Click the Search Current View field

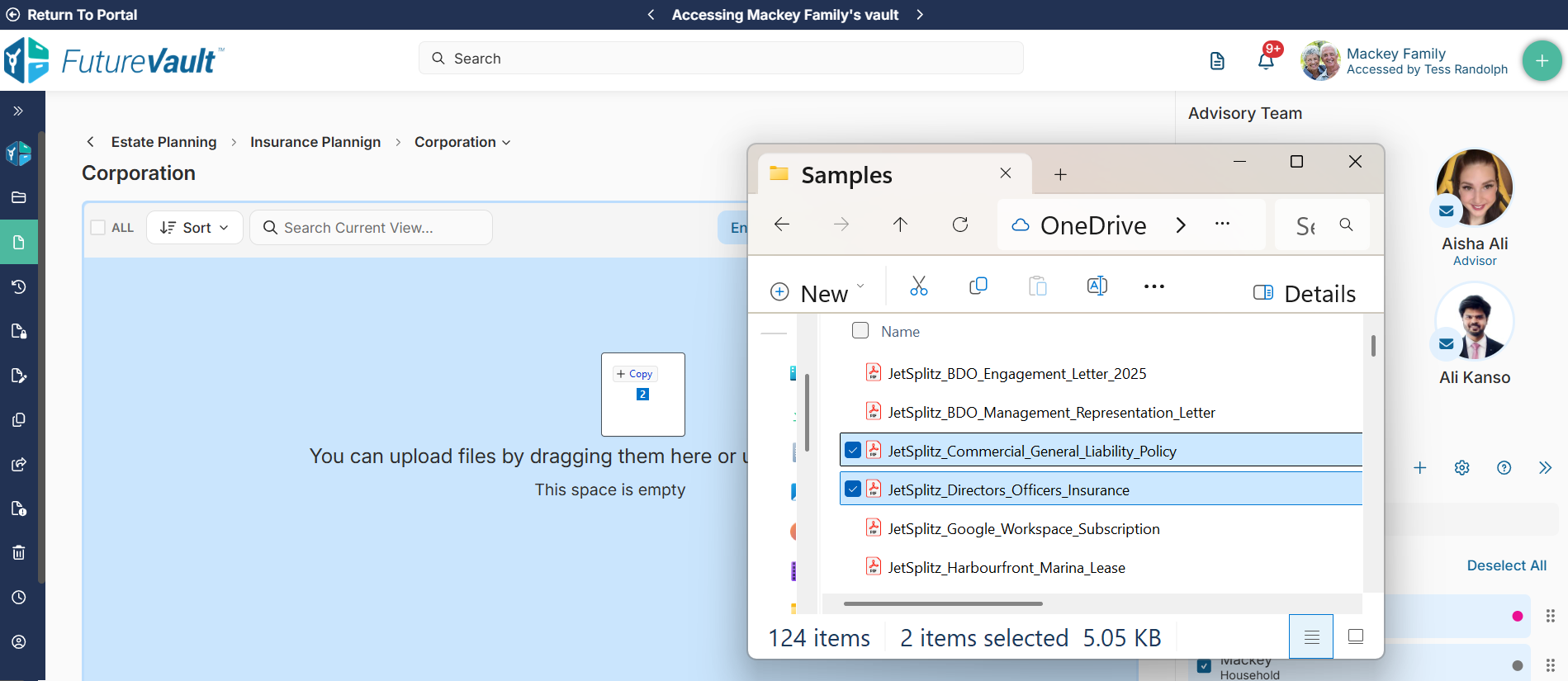(x=372, y=227)
